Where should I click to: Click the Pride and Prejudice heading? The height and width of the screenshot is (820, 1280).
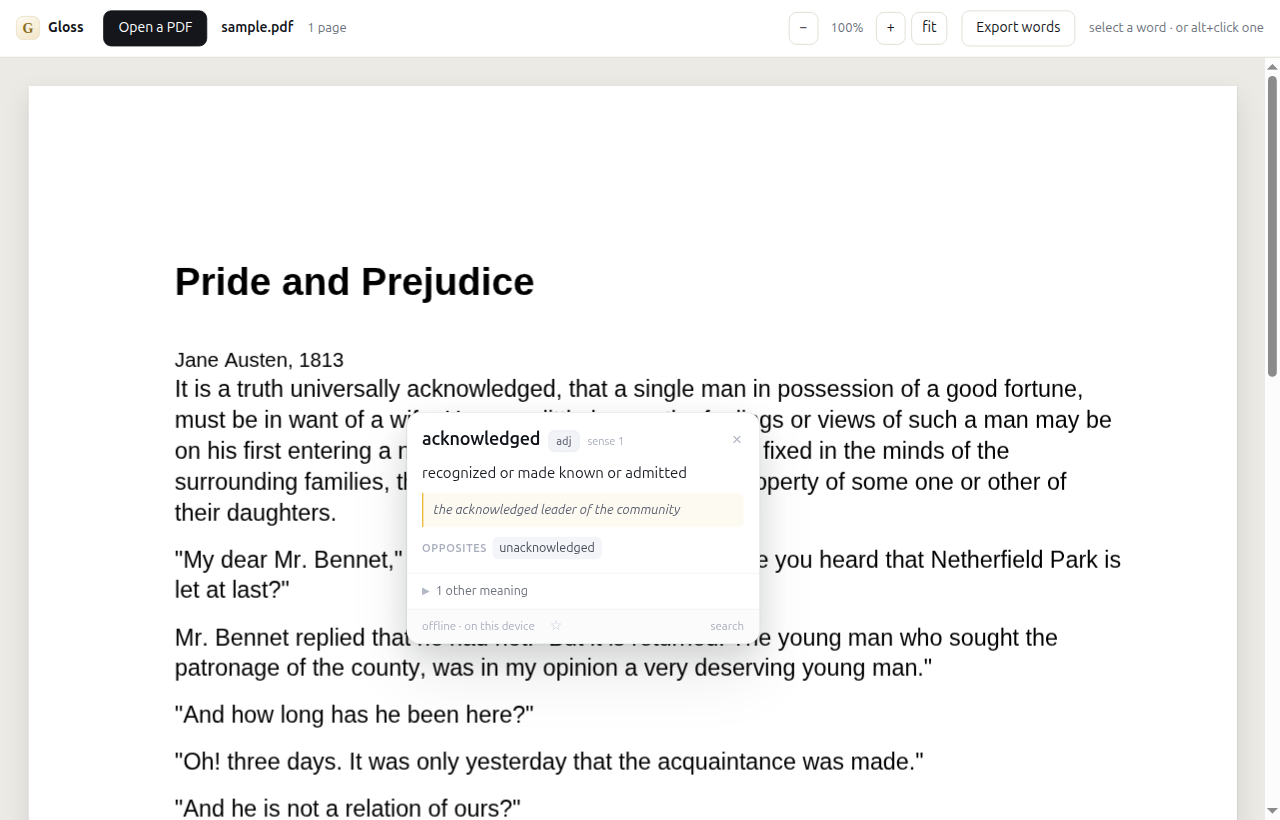355,282
